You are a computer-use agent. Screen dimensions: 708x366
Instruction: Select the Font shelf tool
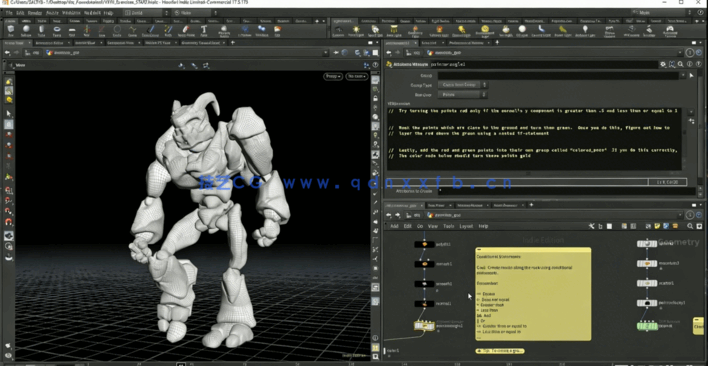pyautogui.click(x=204, y=30)
